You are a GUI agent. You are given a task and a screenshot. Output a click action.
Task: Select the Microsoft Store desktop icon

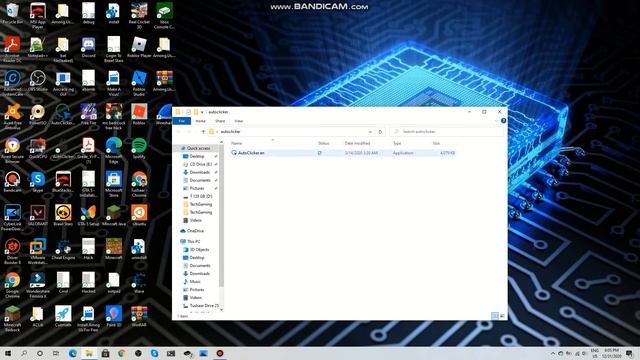click(113, 184)
